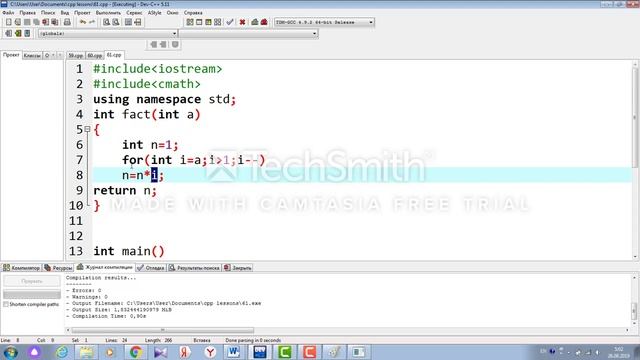Open the Ресурсы bottom tab
640x360 pixels.
58,268
